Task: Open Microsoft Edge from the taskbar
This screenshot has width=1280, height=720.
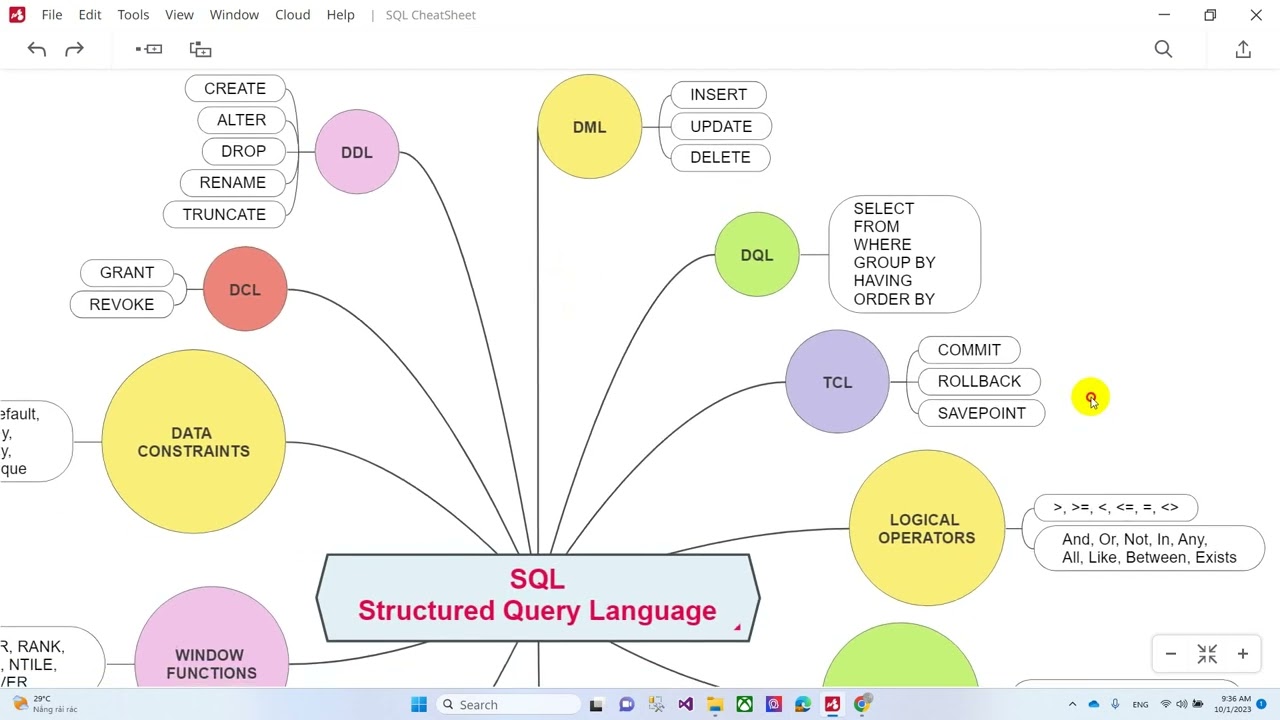Action: pos(803,705)
